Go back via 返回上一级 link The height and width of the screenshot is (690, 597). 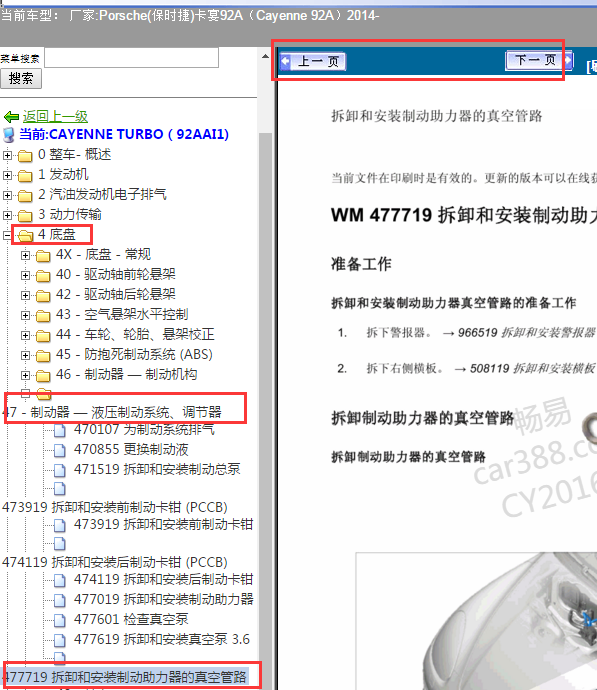pyautogui.click(x=55, y=117)
